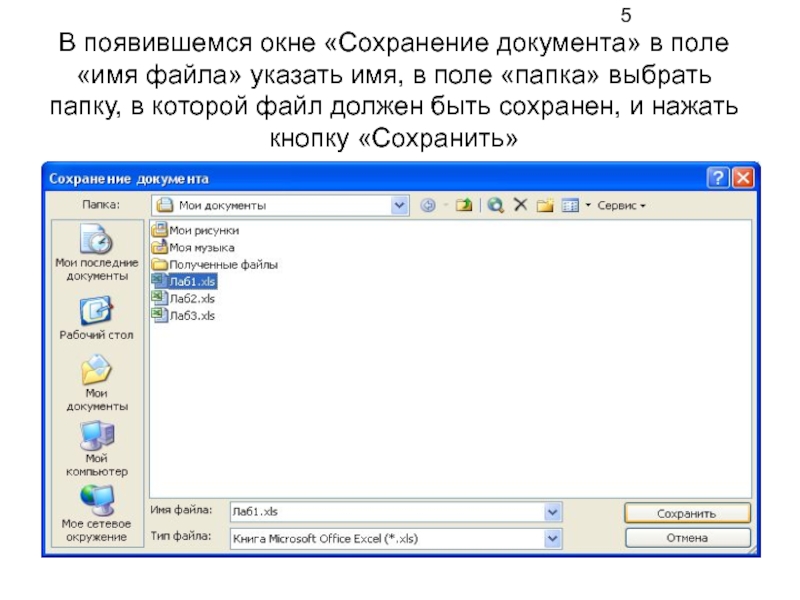
Task: Click the Сохранить button
Action: tap(687, 513)
